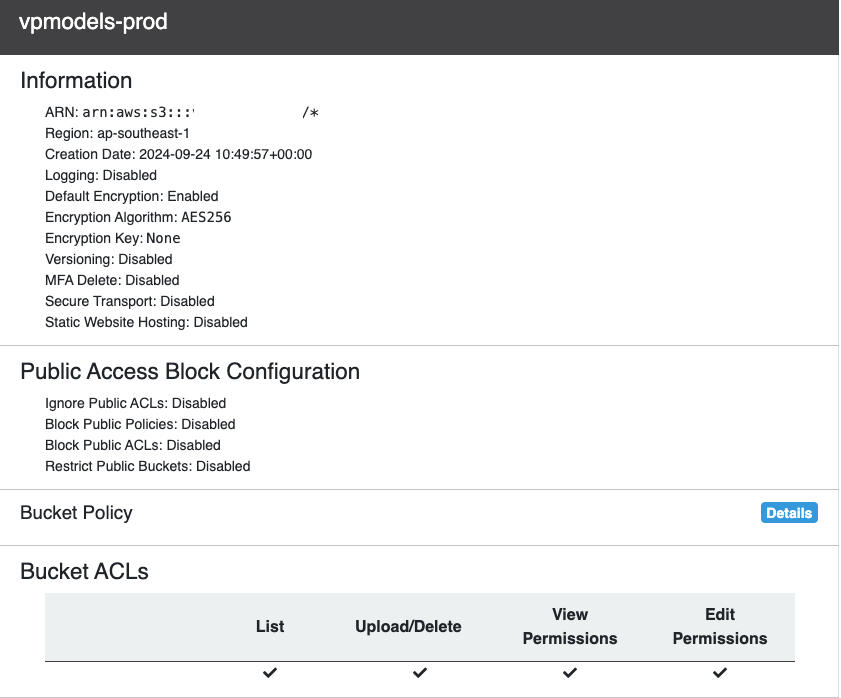Click the View Permissions checkmark
Viewport: 841px width, 698px height.
pos(570,673)
